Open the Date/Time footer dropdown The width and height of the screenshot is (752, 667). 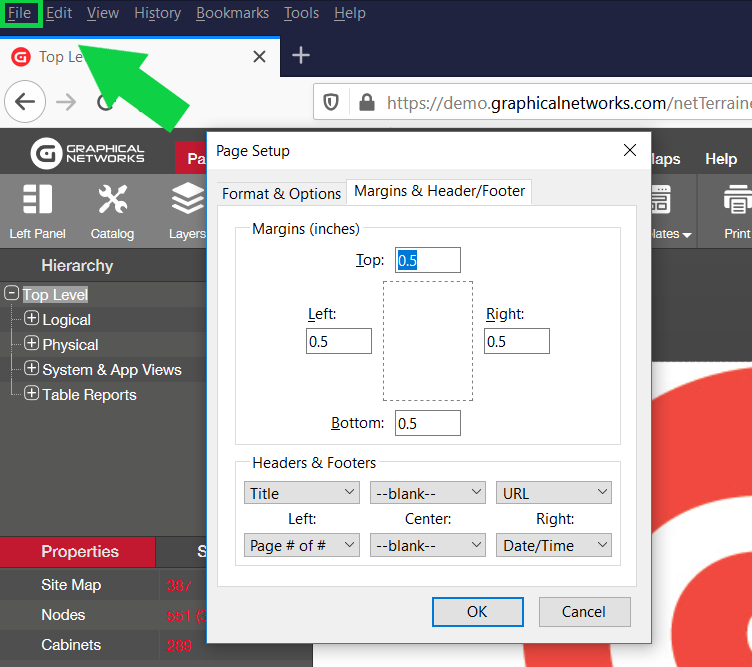point(553,545)
